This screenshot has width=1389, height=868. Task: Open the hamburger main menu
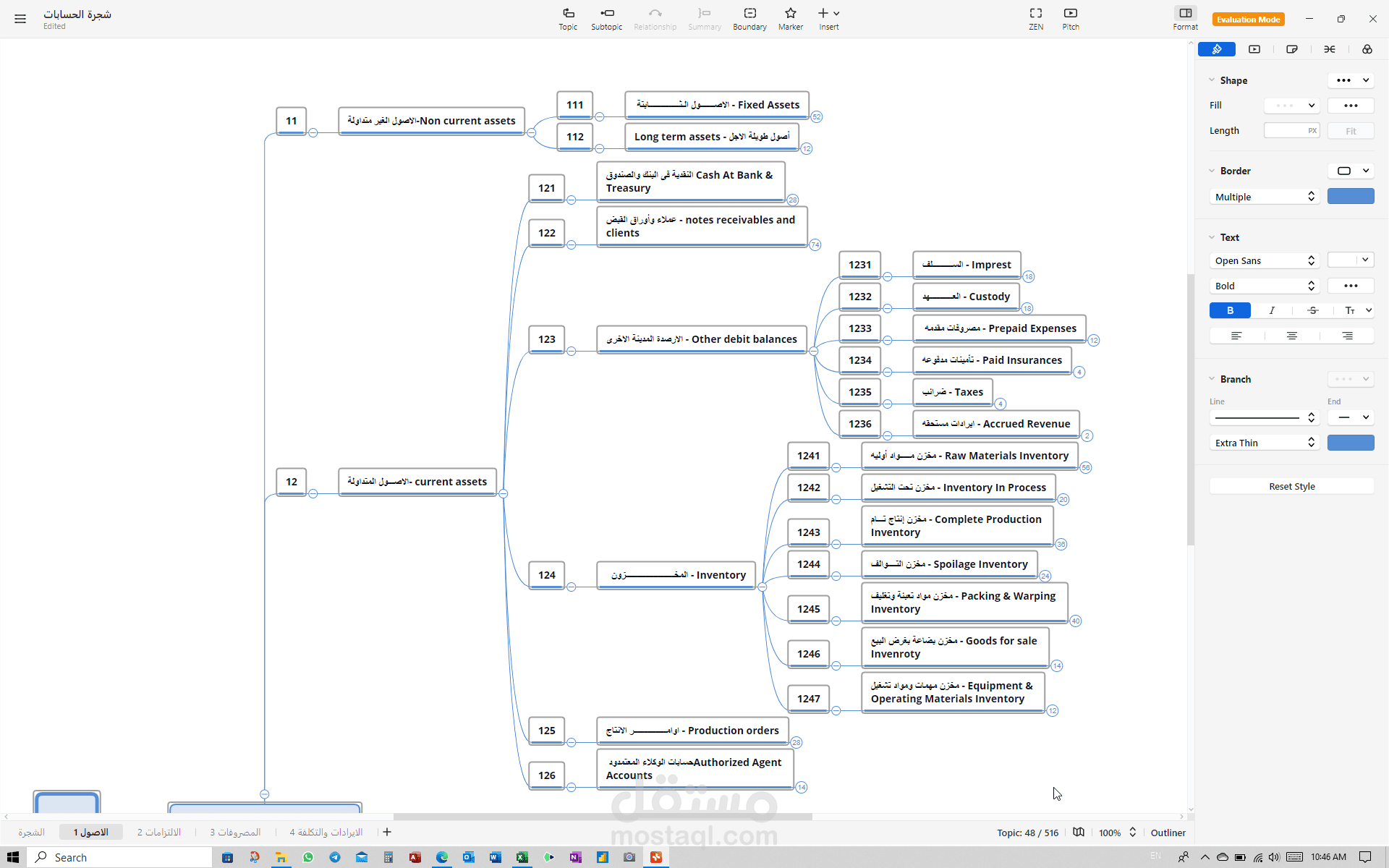(x=20, y=19)
